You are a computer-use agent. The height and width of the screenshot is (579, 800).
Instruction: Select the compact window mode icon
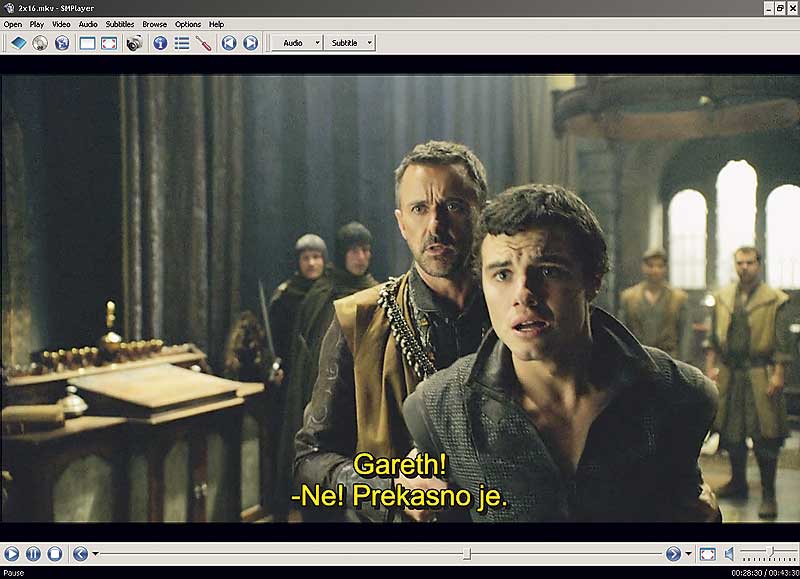click(x=87, y=43)
